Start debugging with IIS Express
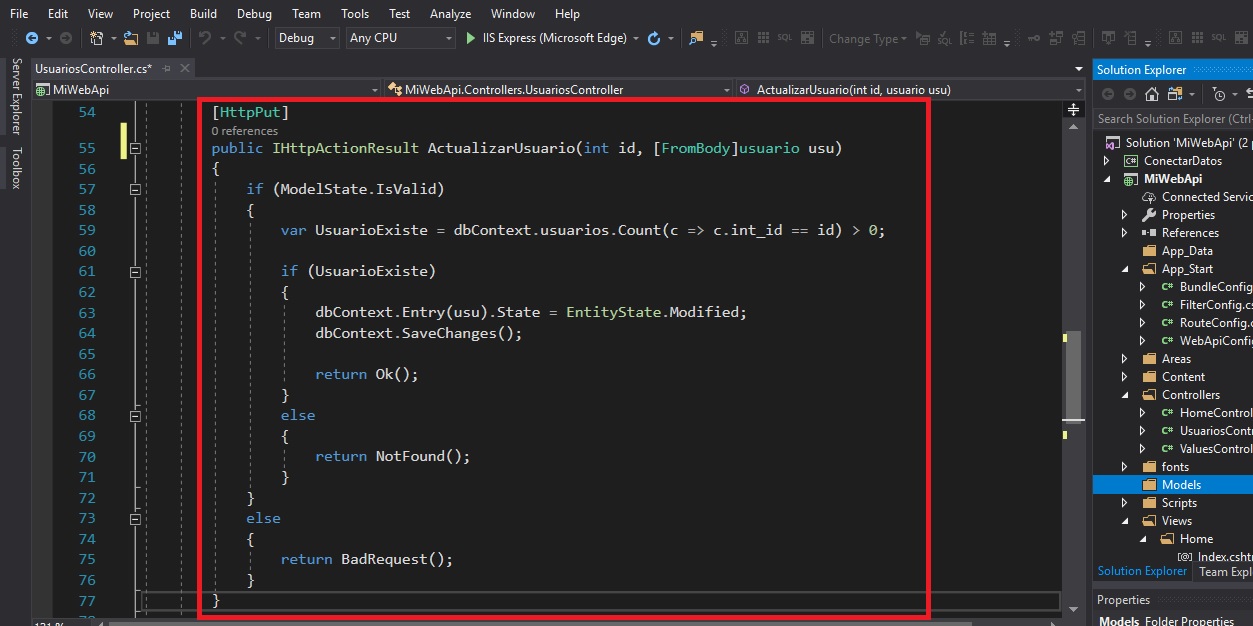Screen dimensions: 1253x626 tap(469, 38)
